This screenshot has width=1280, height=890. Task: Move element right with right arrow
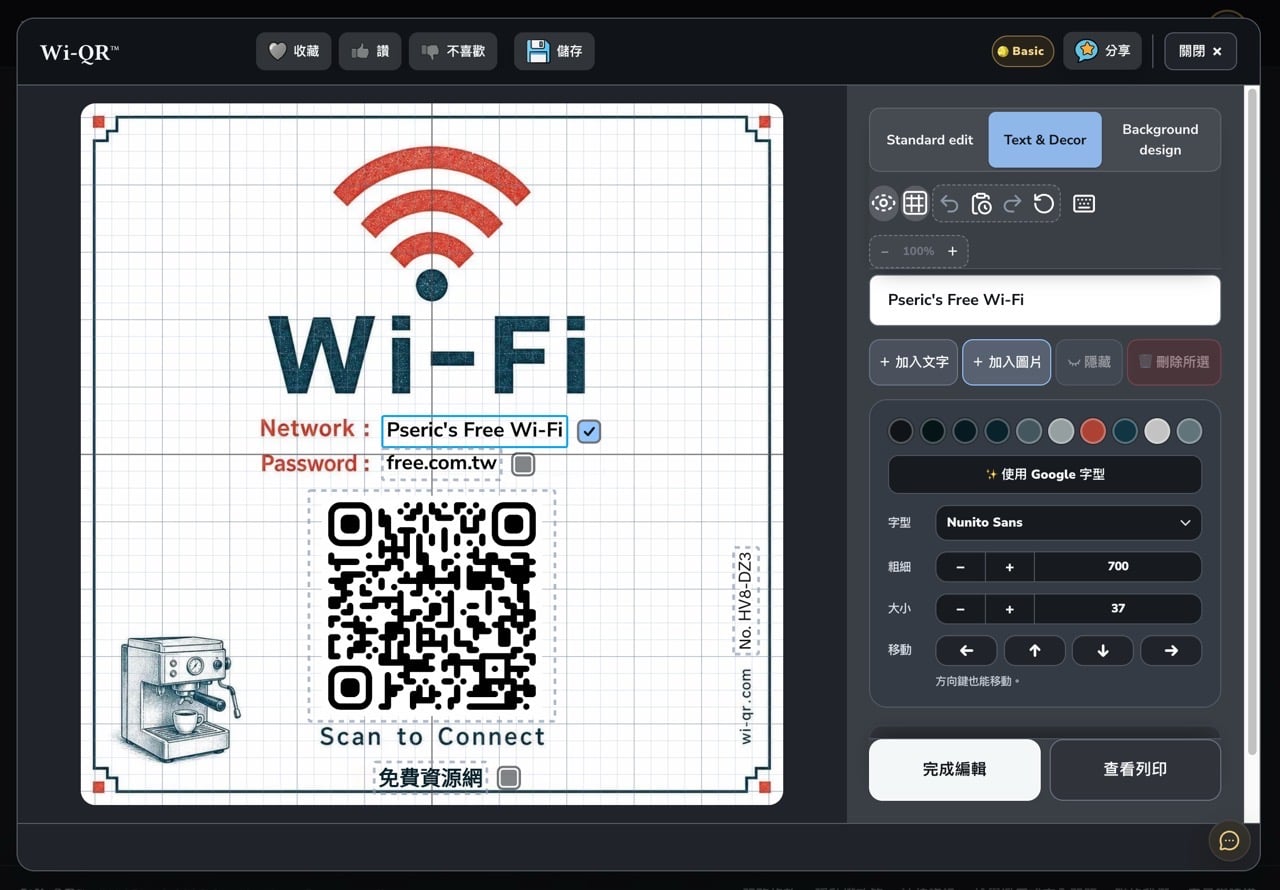(x=1171, y=651)
